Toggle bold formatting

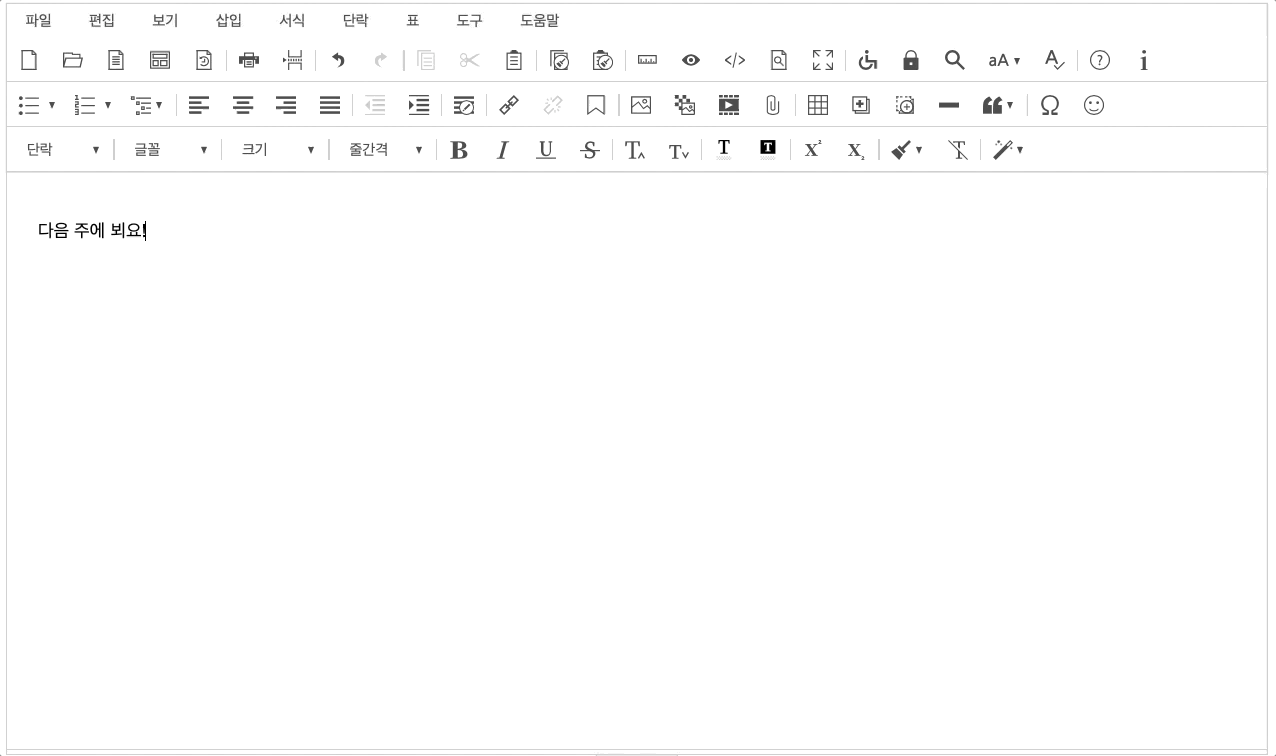459,150
